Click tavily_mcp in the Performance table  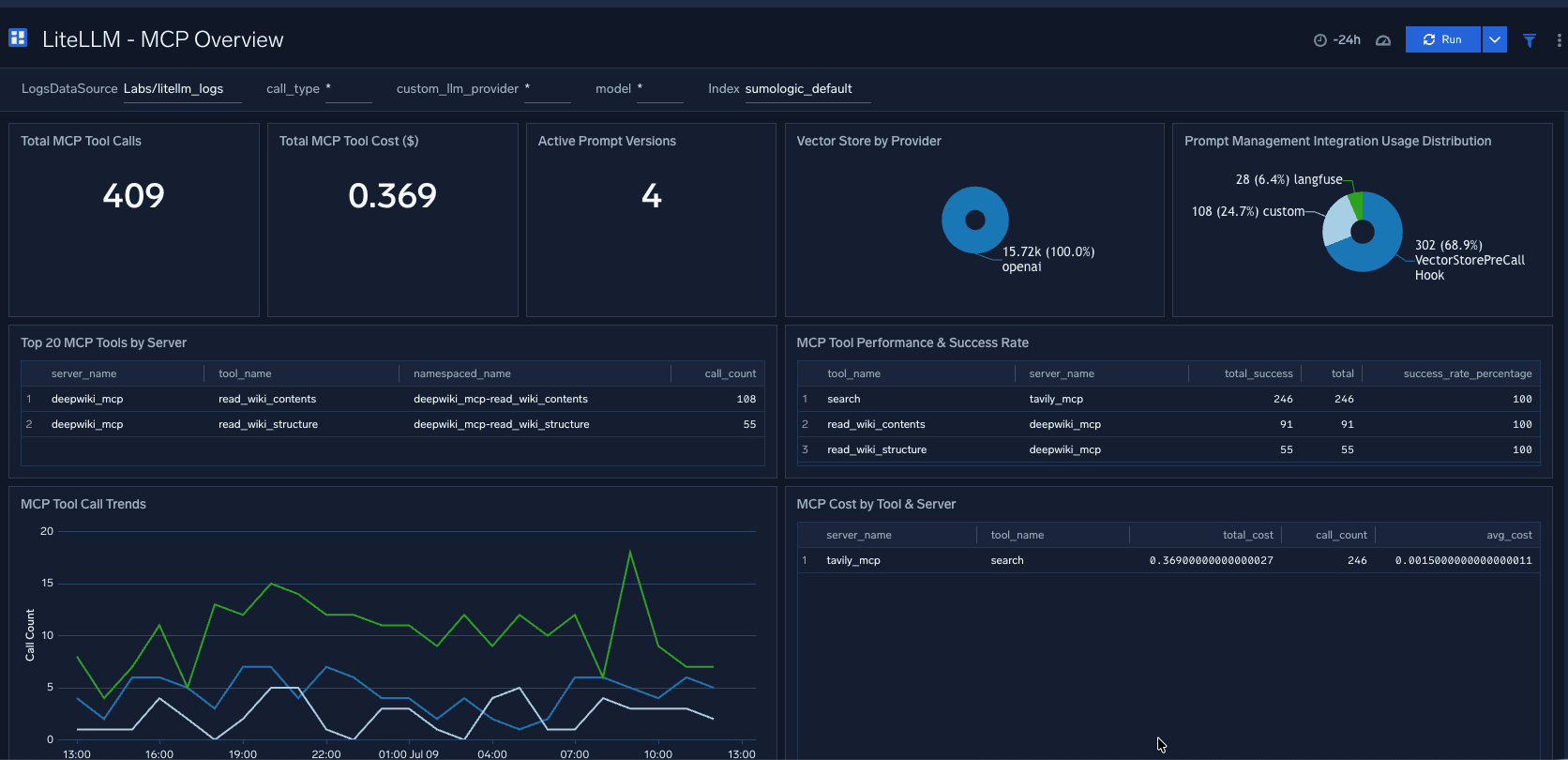tap(1056, 399)
